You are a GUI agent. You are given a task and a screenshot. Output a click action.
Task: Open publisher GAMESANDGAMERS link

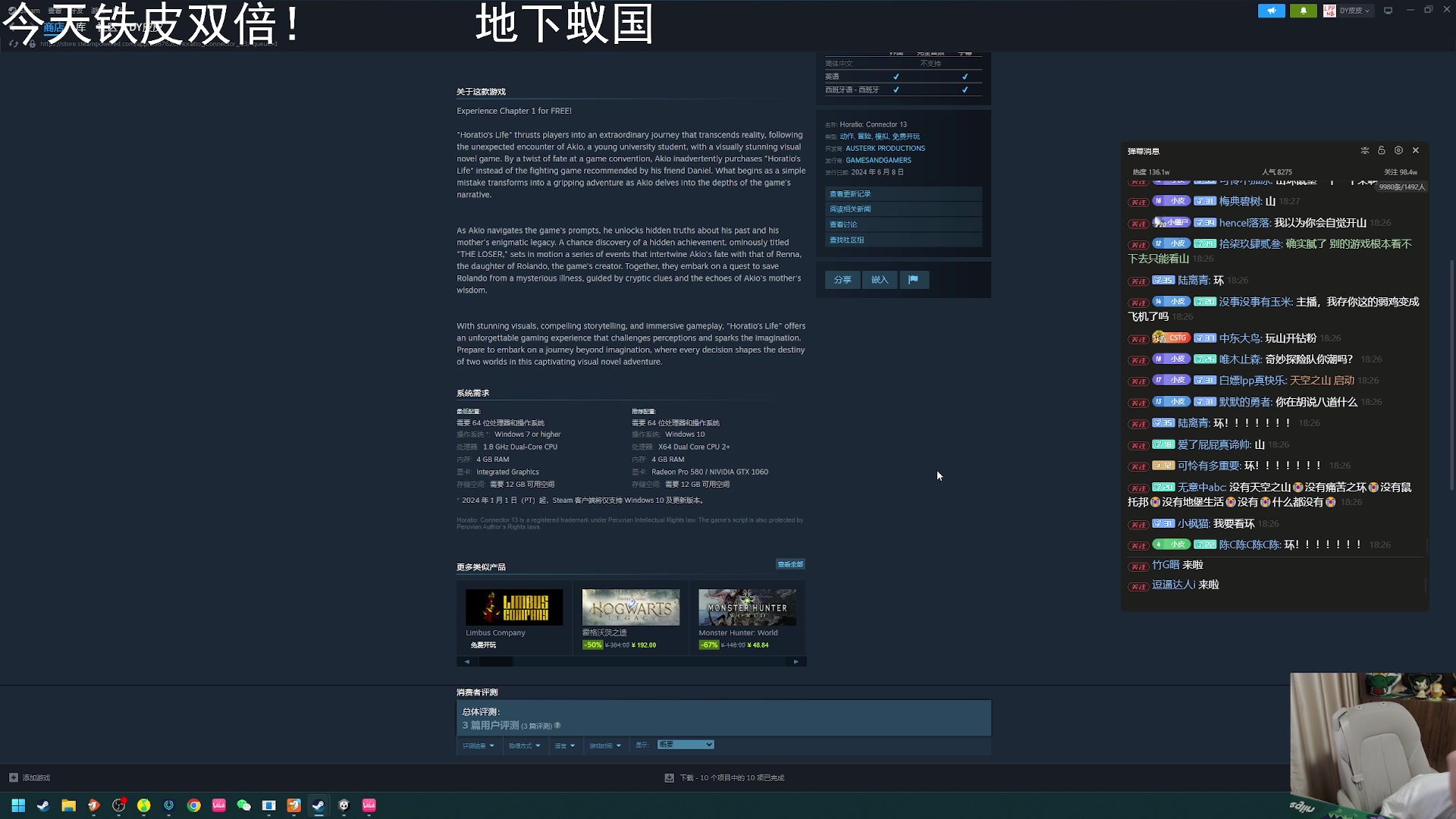click(878, 161)
